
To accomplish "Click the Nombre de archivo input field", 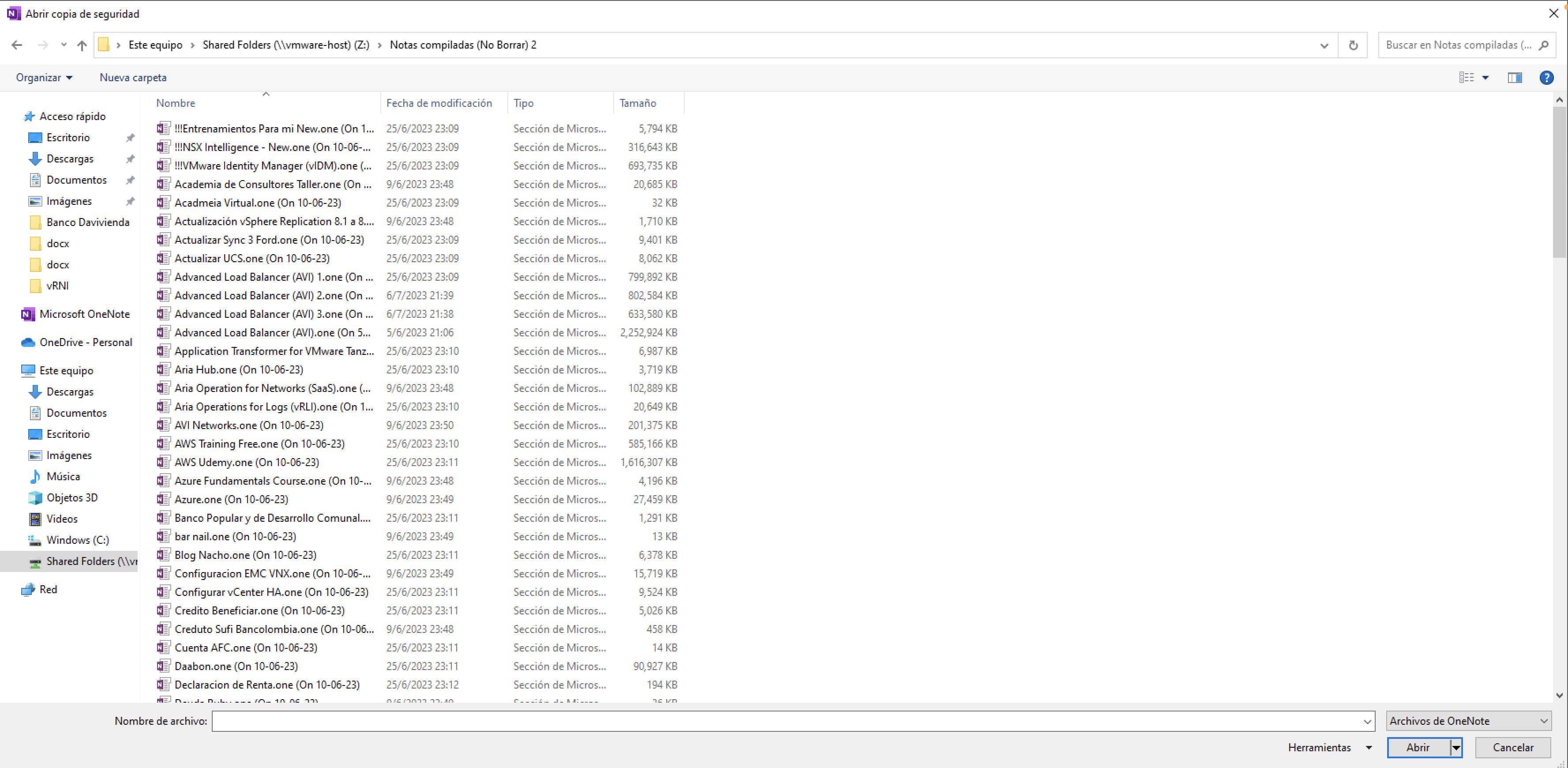I will point(785,721).
